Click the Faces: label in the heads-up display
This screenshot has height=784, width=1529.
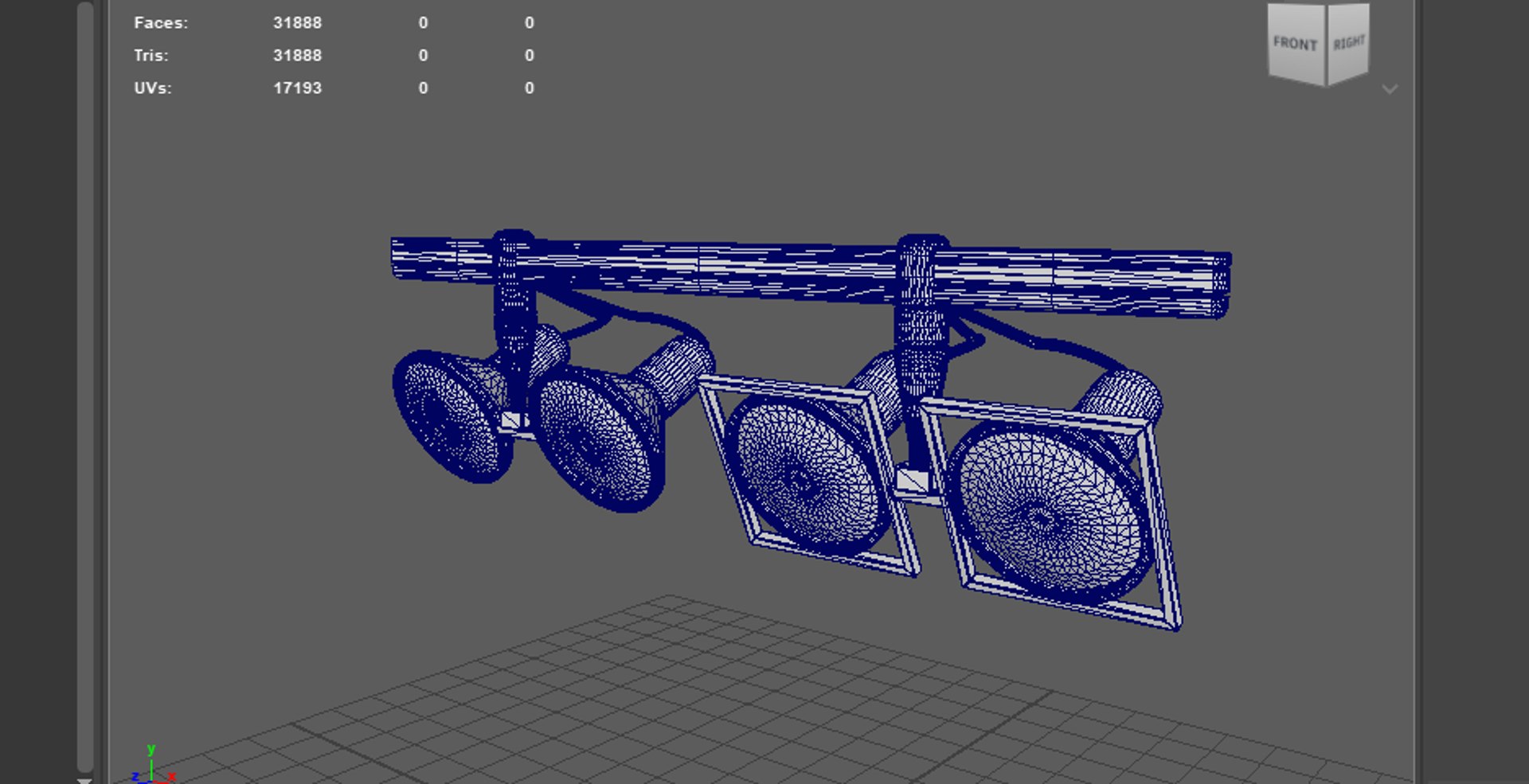pos(161,23)
